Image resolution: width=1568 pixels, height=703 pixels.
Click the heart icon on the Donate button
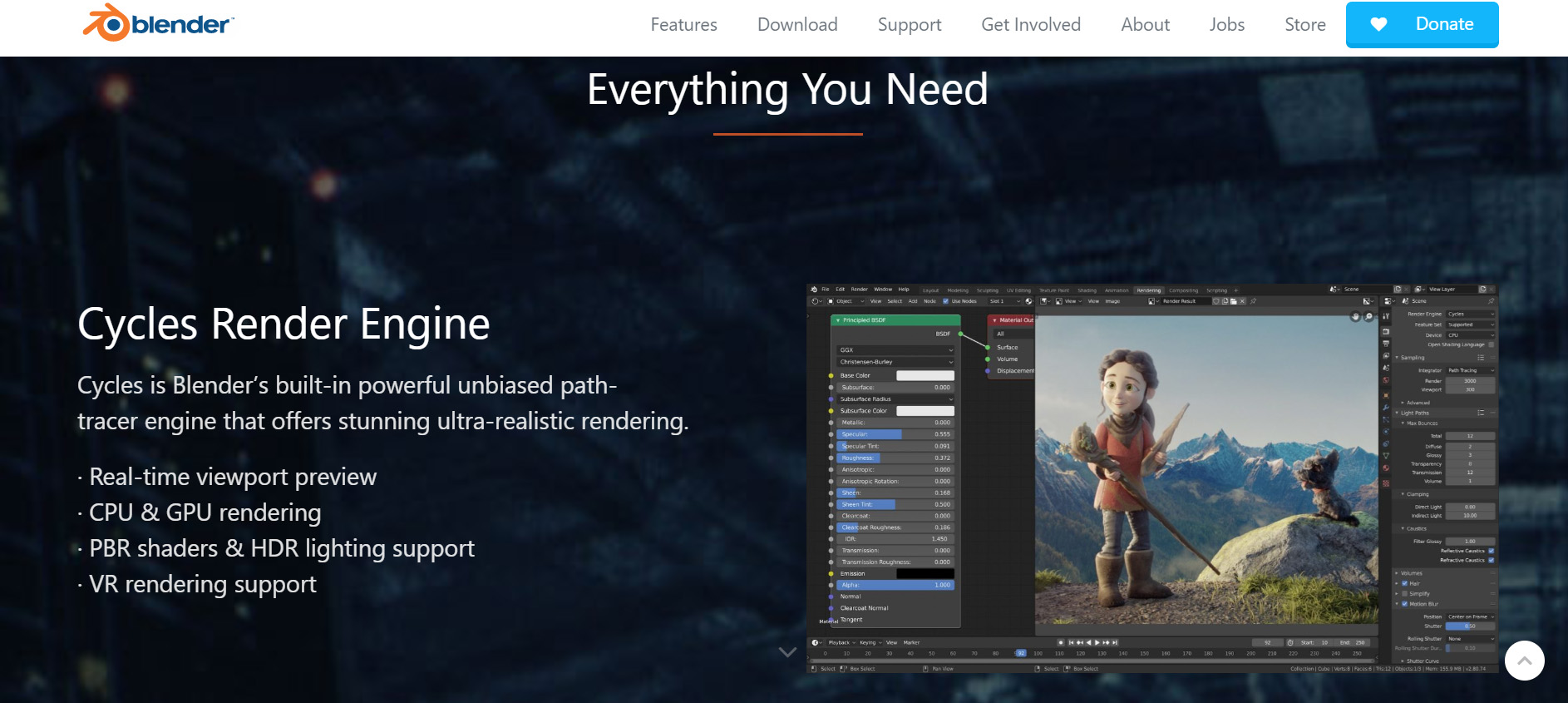[1378, 24]
